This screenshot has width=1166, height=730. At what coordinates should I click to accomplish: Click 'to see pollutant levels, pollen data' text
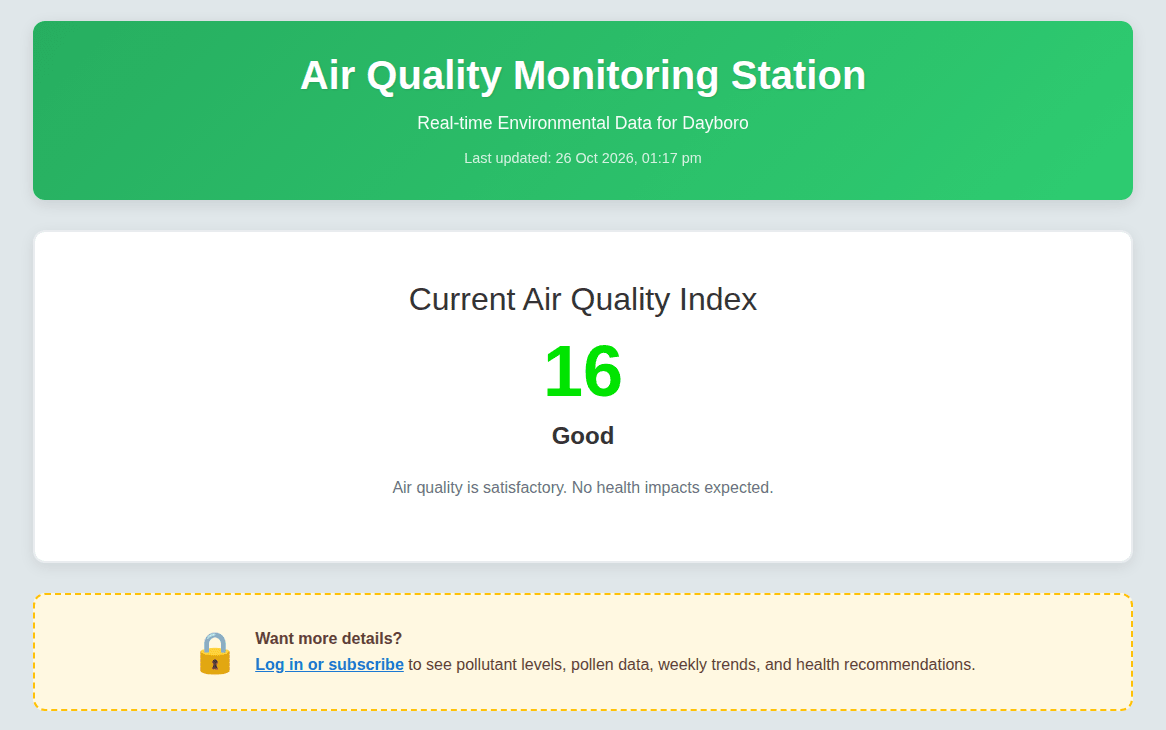tap(692, 665)
